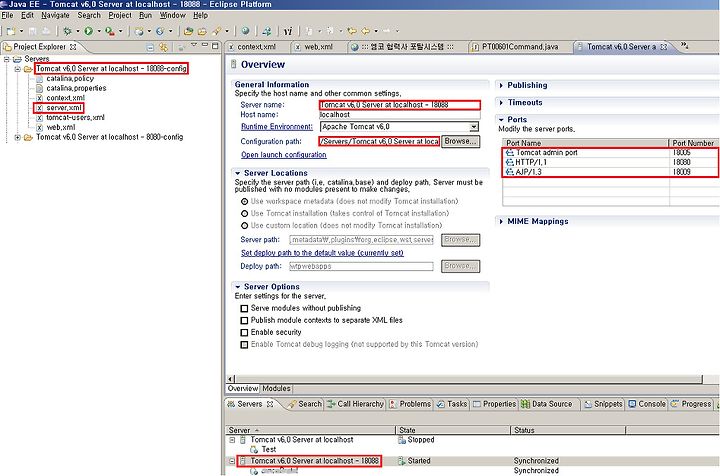
Task: Click the Server column header in Servers view
Action: [x=311, y=430]
